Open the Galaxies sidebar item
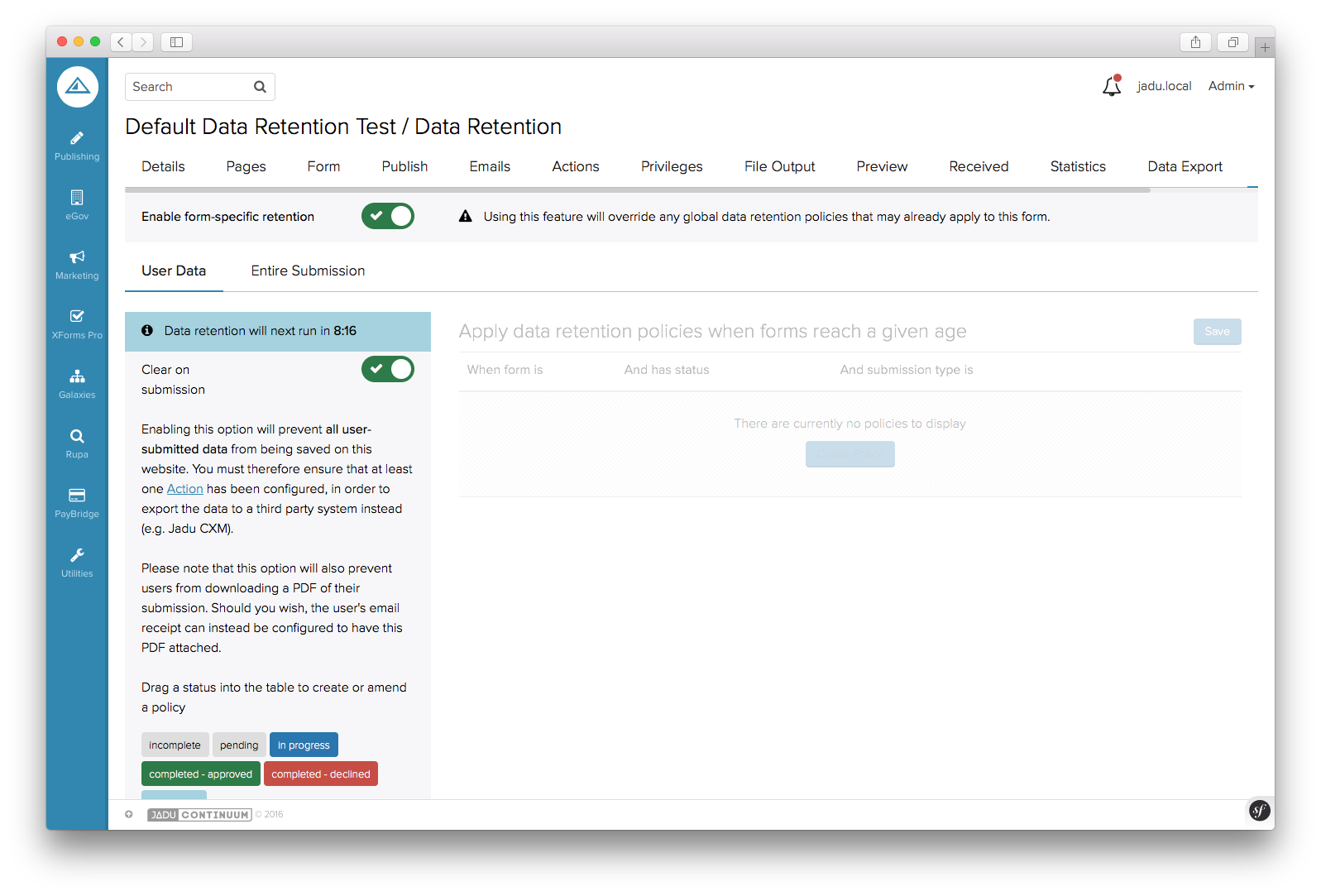 click(x=77, y=384)
